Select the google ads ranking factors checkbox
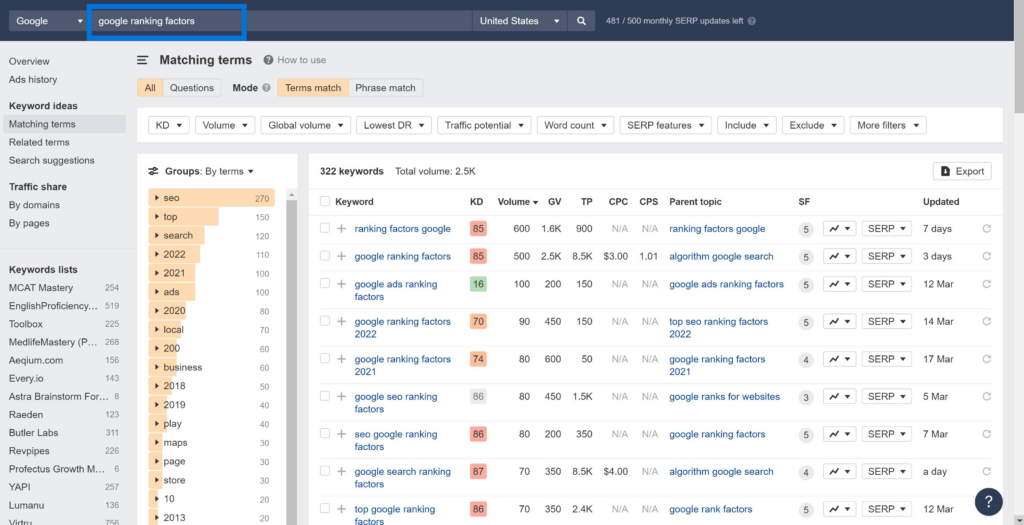The image size is (1024, 525). 324,284
